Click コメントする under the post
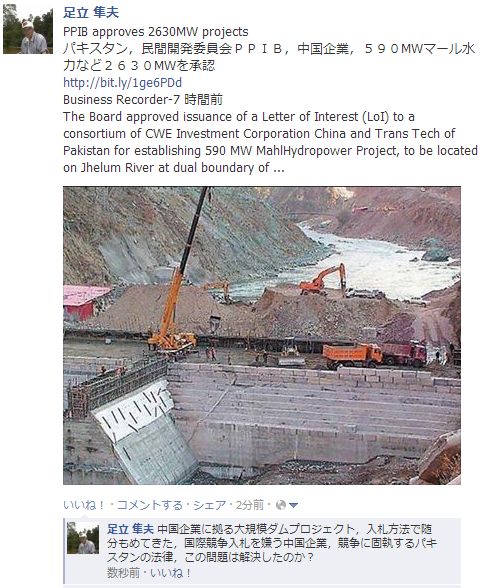 point(150,505)
